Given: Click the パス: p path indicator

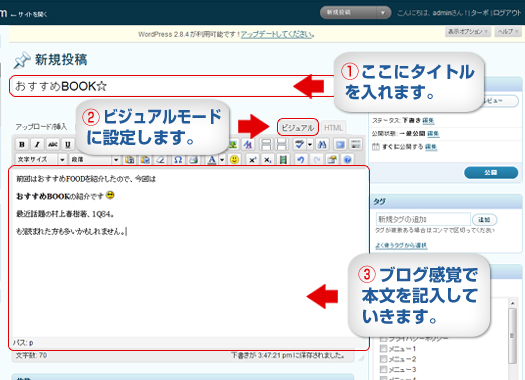Looking at the screenshot, I should coord(23,343).
